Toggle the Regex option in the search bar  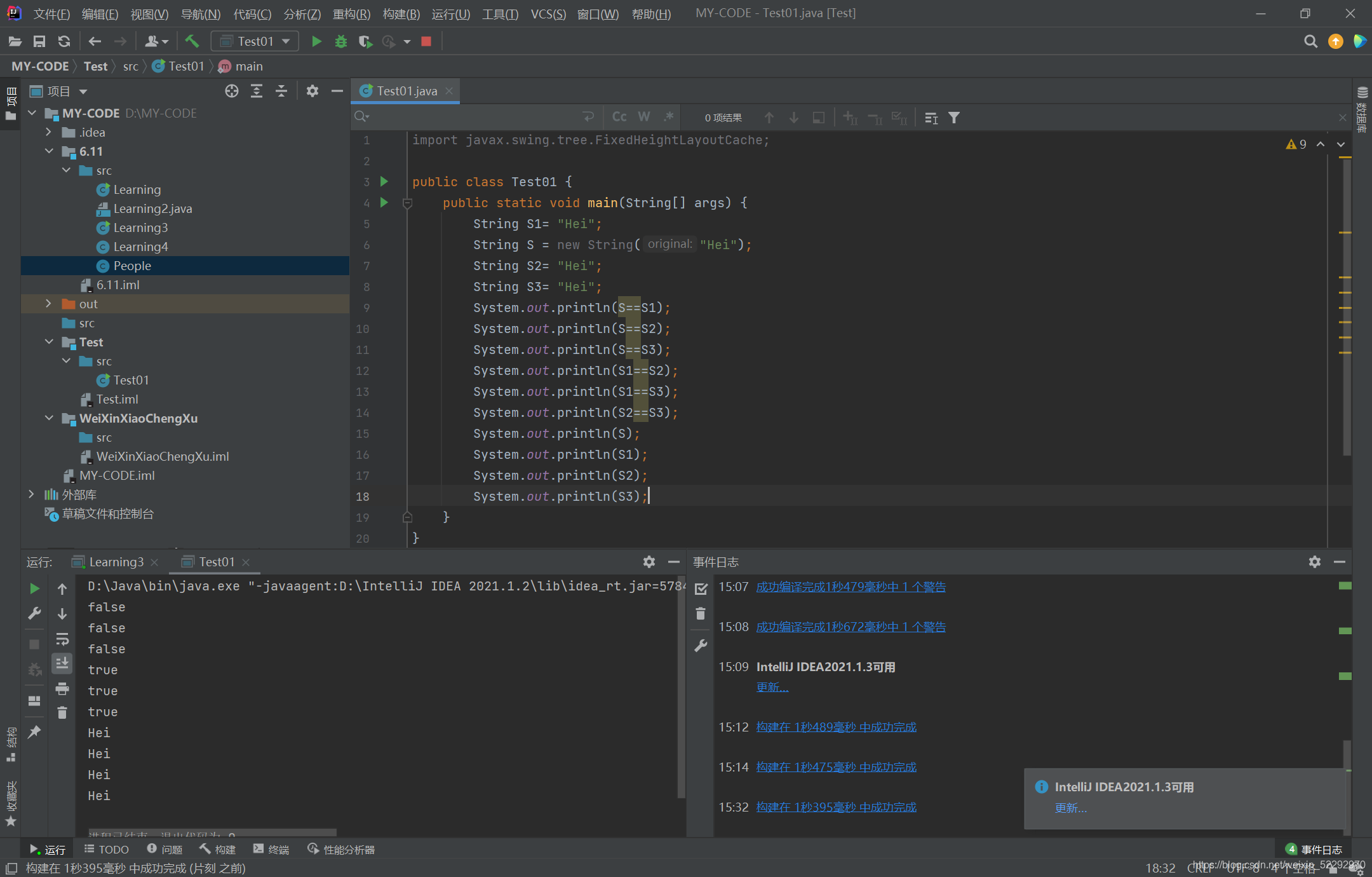click(668, 117)
